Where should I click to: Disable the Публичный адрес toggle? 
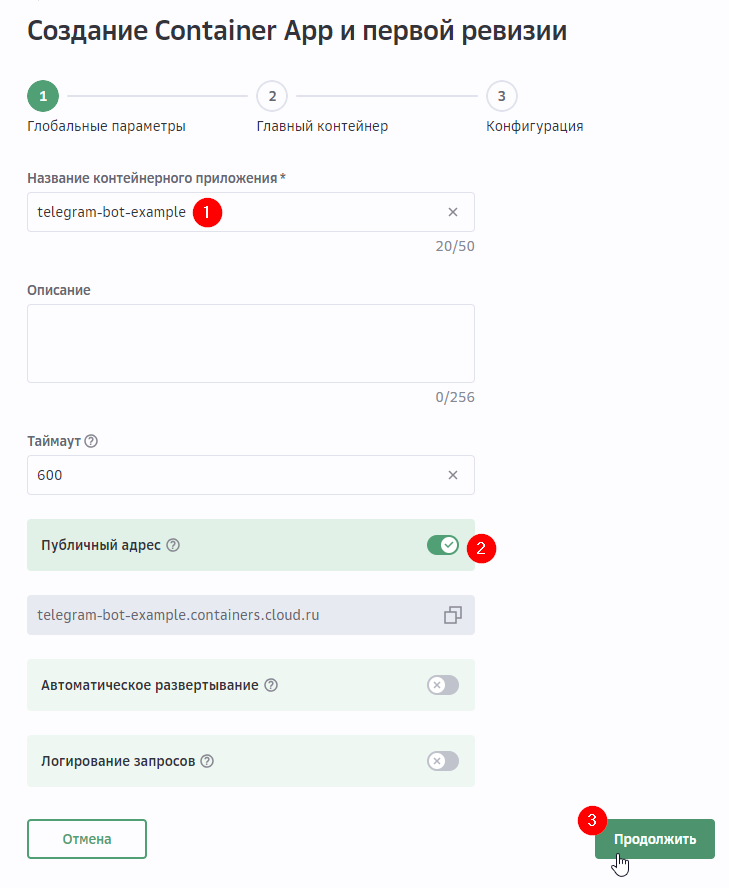coord(443,545)
